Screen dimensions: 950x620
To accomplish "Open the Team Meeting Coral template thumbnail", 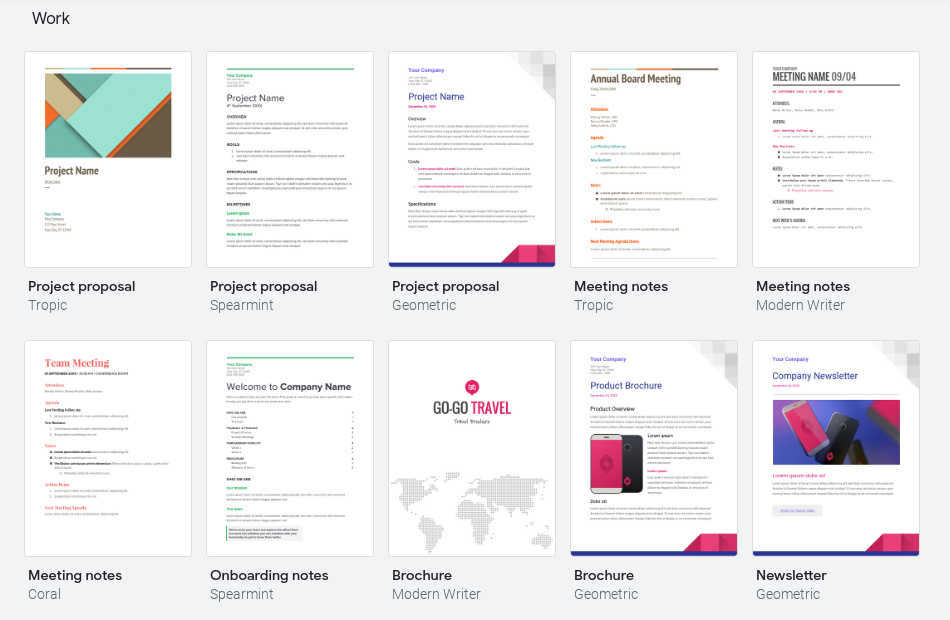I will pos(108,448).
